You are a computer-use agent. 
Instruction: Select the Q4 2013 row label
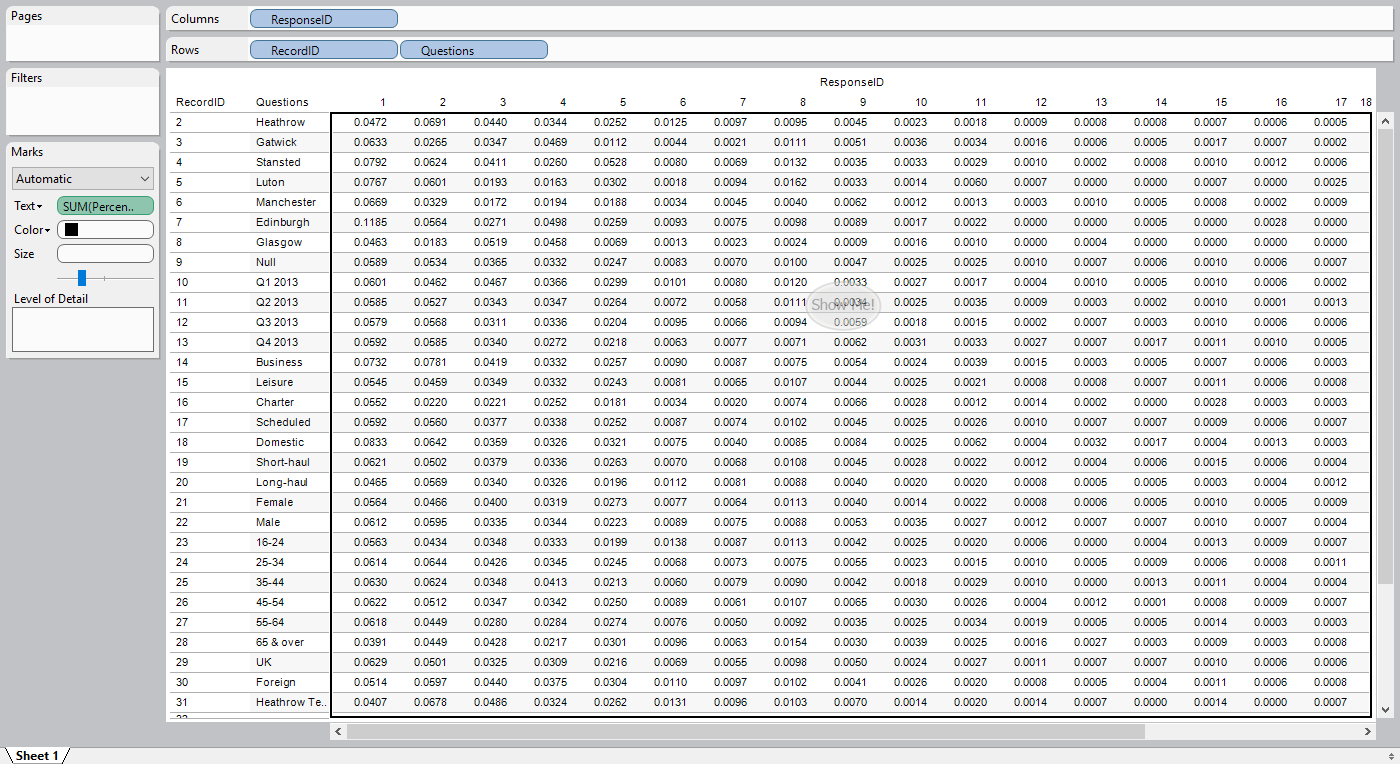277,342
